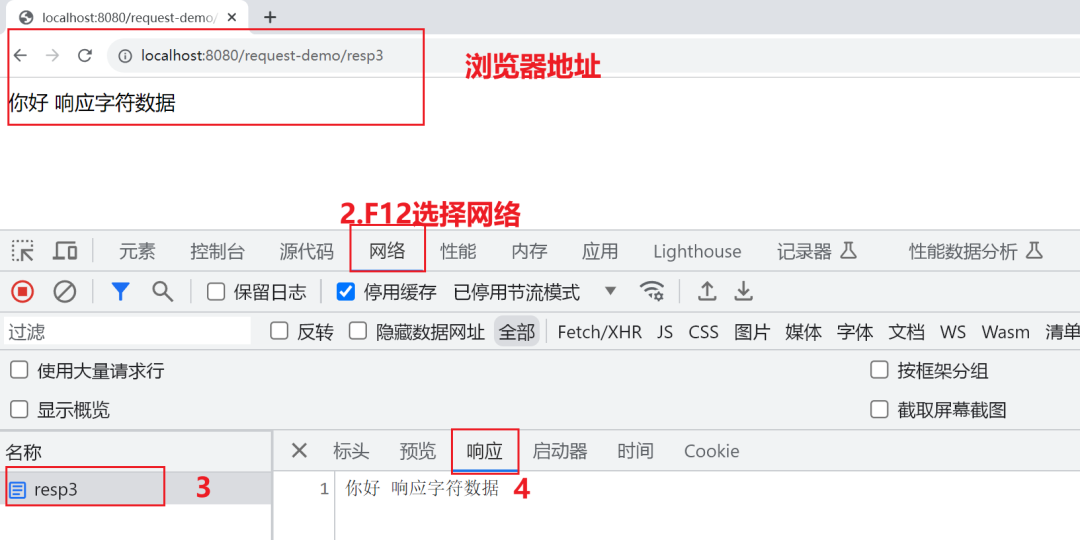Click the inspect element selector icon
This screenshot has height=540, width=1080.
point(23,251)
